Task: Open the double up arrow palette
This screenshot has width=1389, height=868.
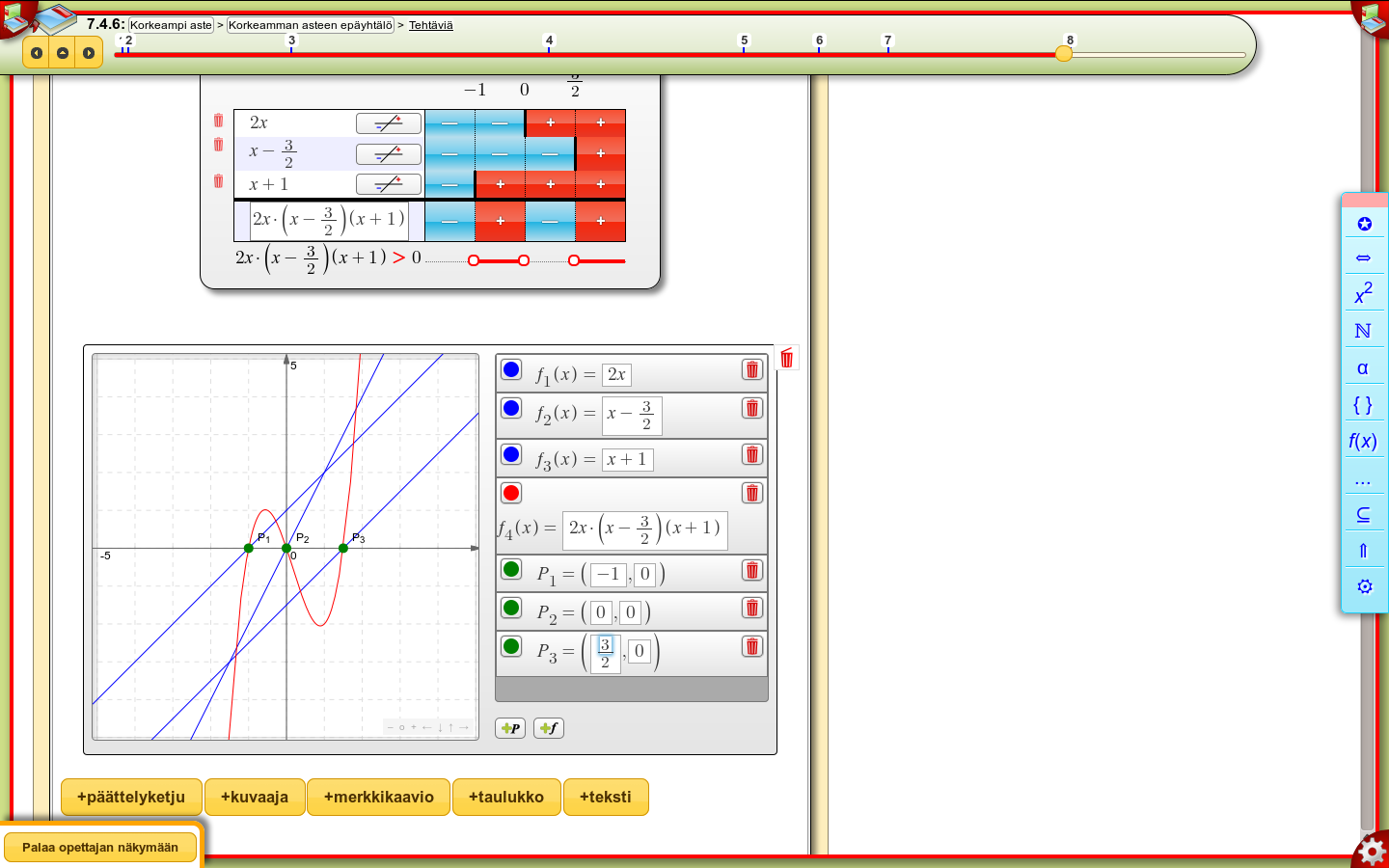Action: tap(1364, 551)
